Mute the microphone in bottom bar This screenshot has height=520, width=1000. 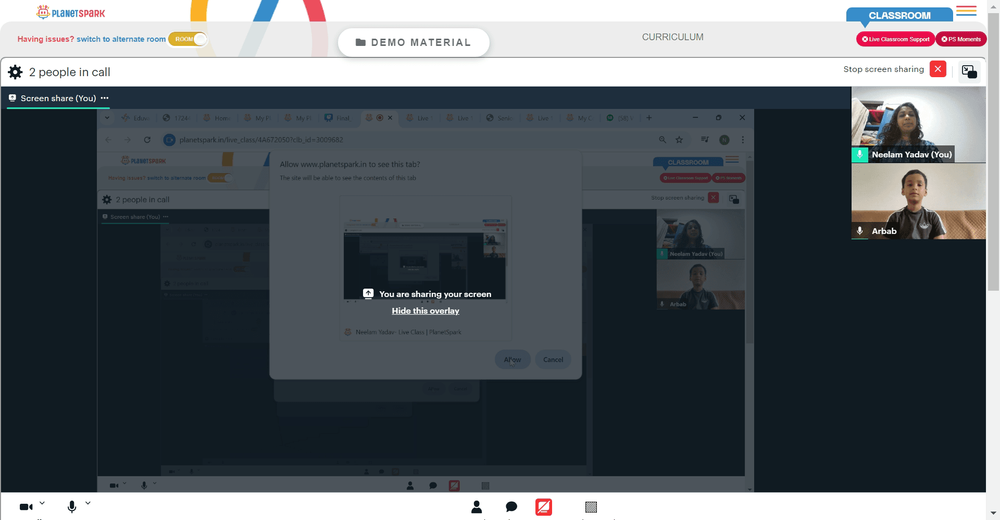(71, 507)
